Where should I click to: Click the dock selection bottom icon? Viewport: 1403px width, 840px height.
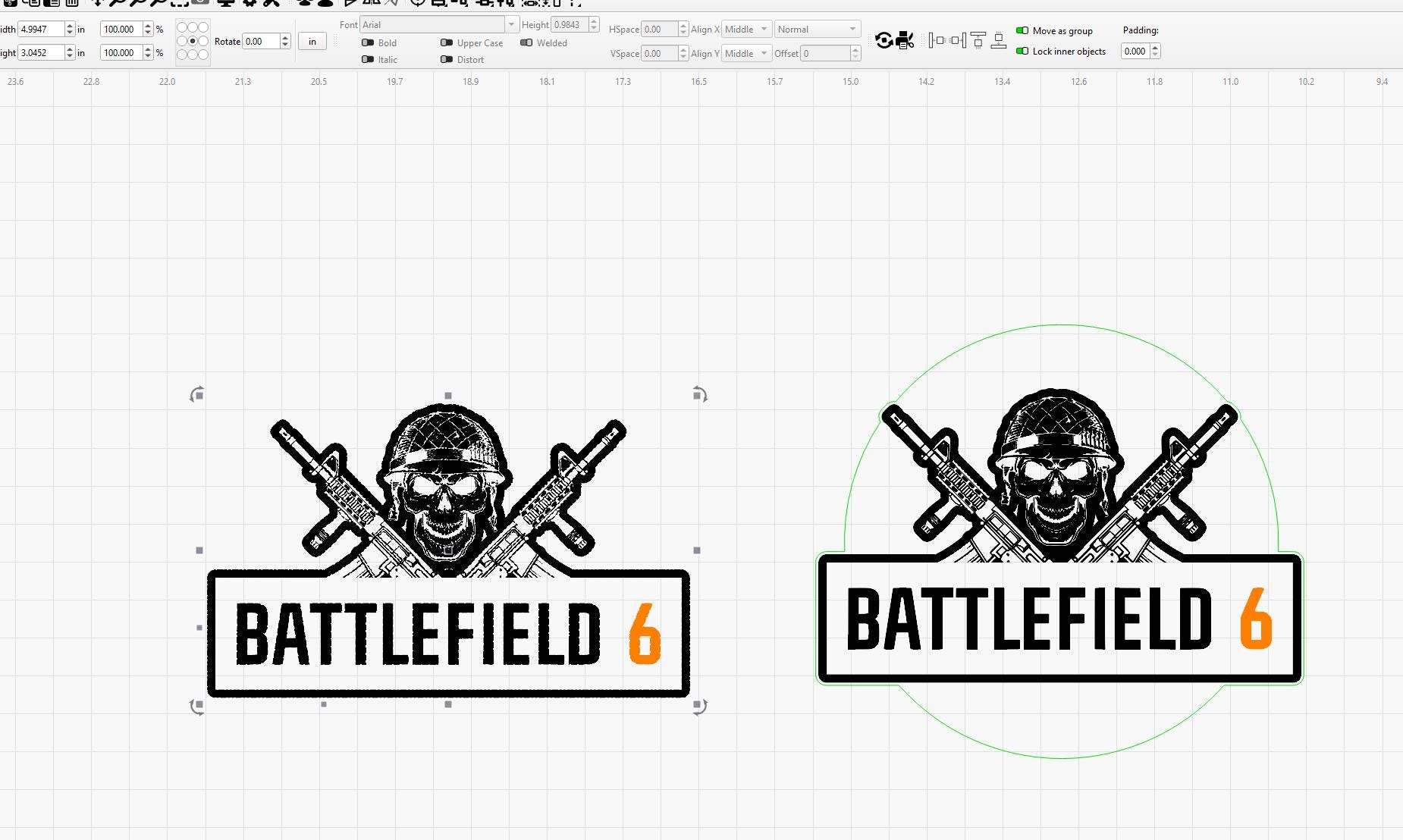tap(999, 40)
